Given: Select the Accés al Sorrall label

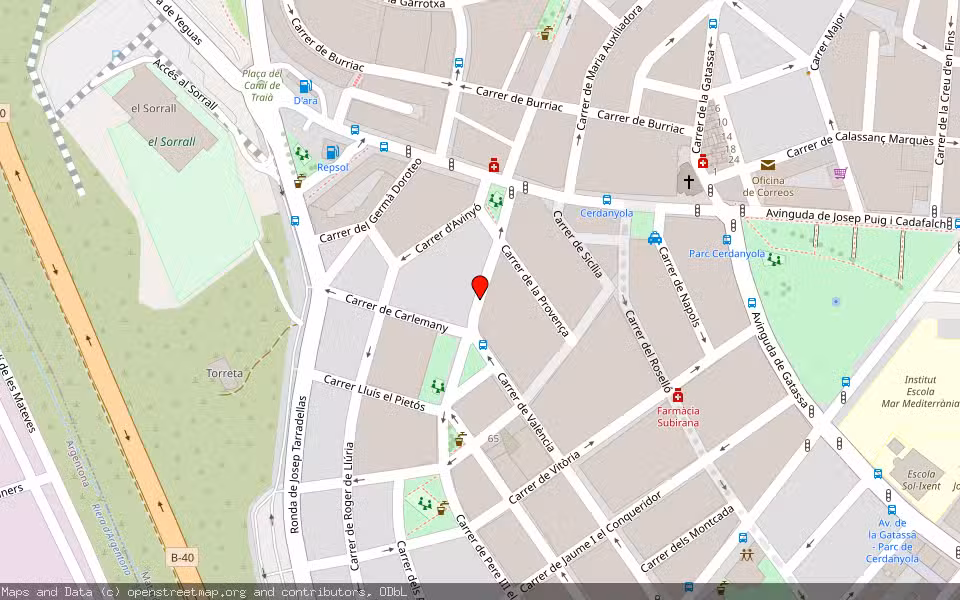Looking at the screenshot, I should [x=185, y=84].
